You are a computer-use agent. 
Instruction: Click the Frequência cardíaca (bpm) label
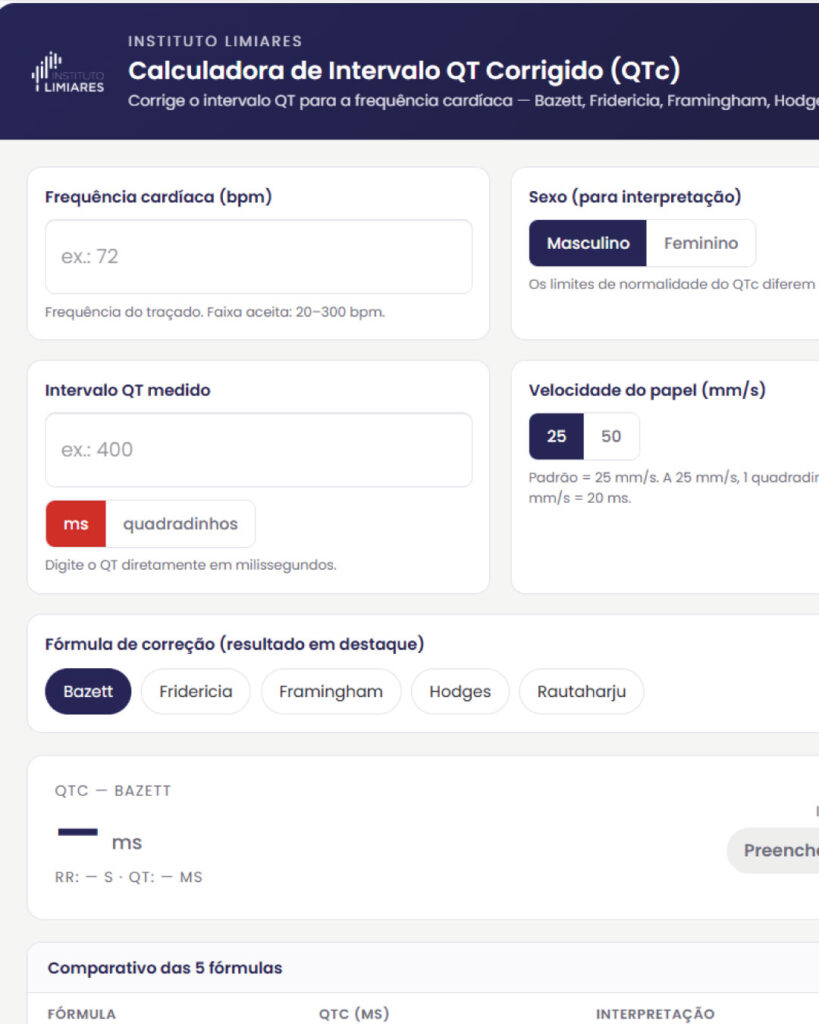(158, 197)
